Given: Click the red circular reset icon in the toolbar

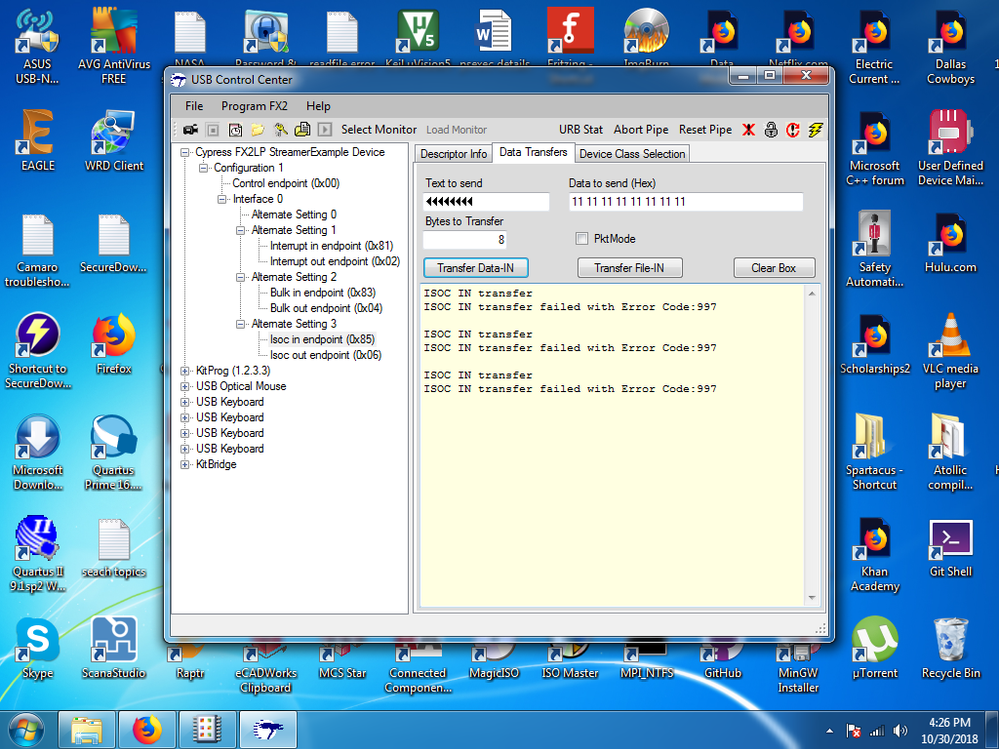Looking at the screenshot, I should click(793, 130).
